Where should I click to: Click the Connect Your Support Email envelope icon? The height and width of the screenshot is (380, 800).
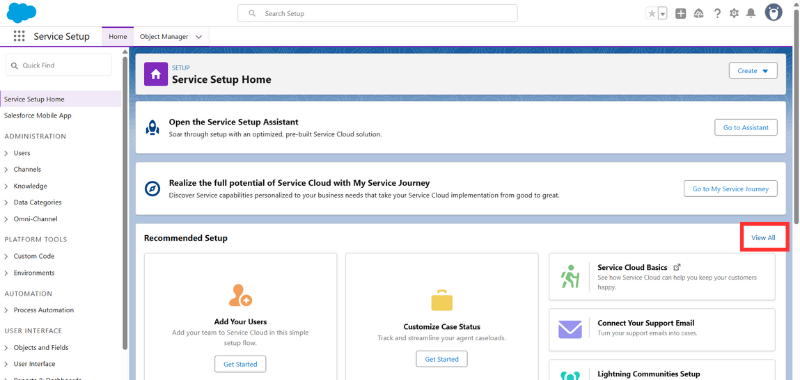pos(570,330)
